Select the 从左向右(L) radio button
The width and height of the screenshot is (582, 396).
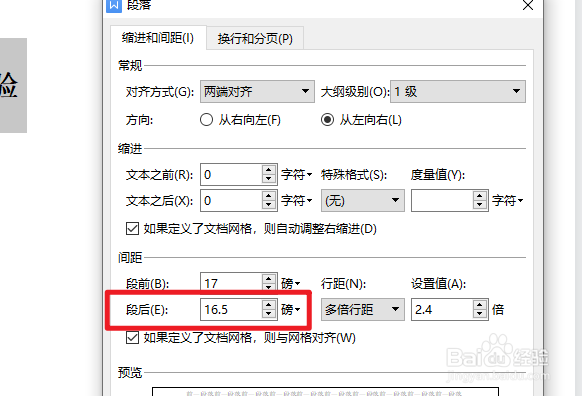(327, 120)
